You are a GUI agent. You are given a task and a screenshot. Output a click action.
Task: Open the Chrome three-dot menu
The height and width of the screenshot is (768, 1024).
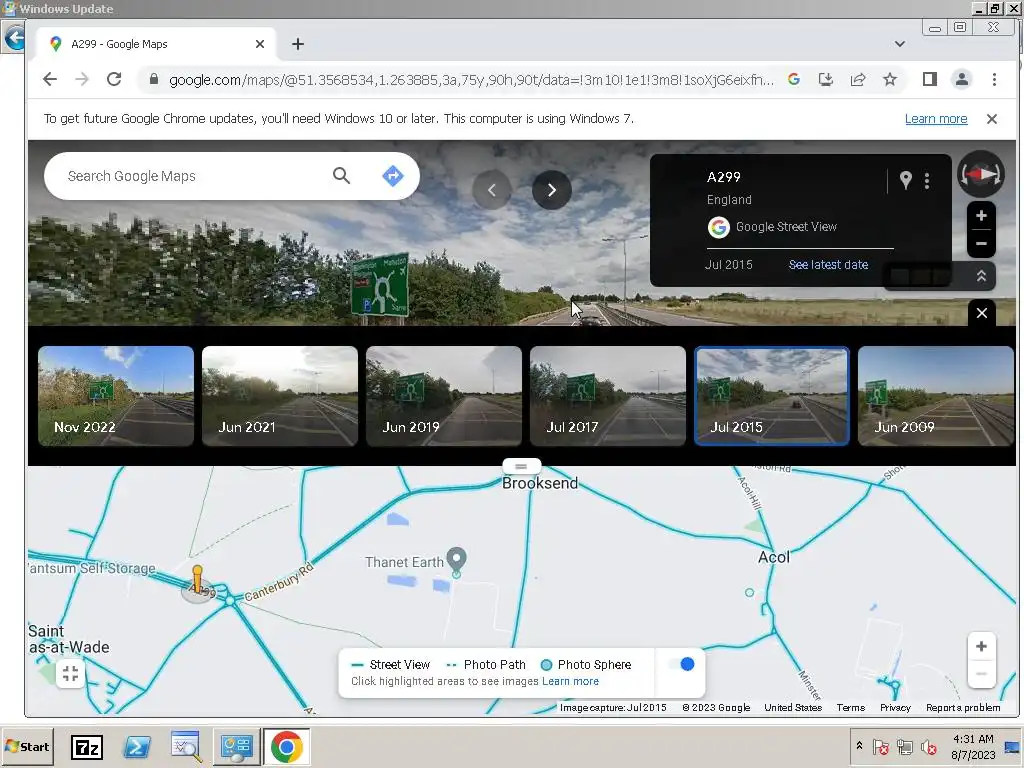994,80
